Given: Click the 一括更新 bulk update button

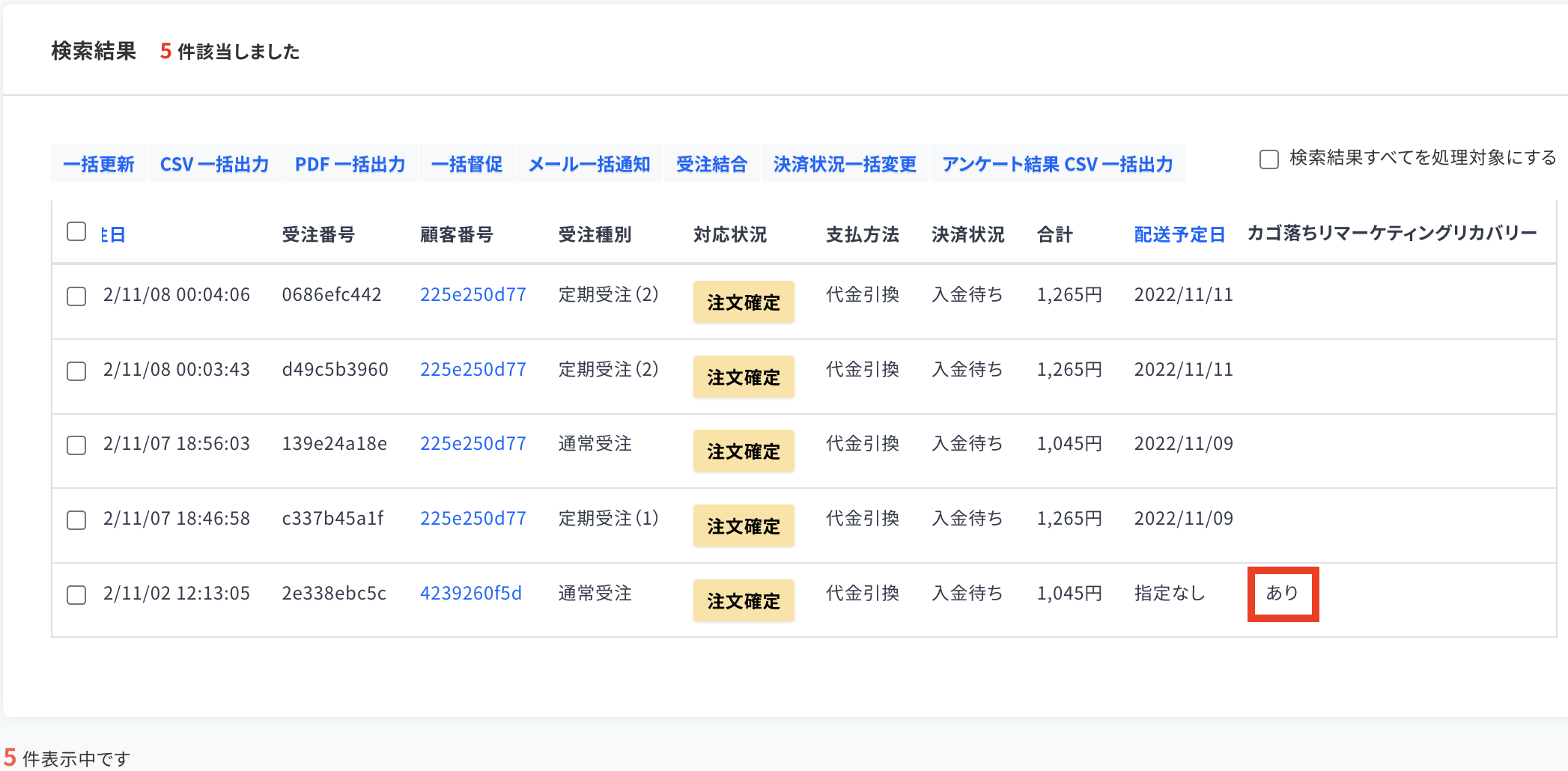Looking at the screenshot, I should [99, 164].
